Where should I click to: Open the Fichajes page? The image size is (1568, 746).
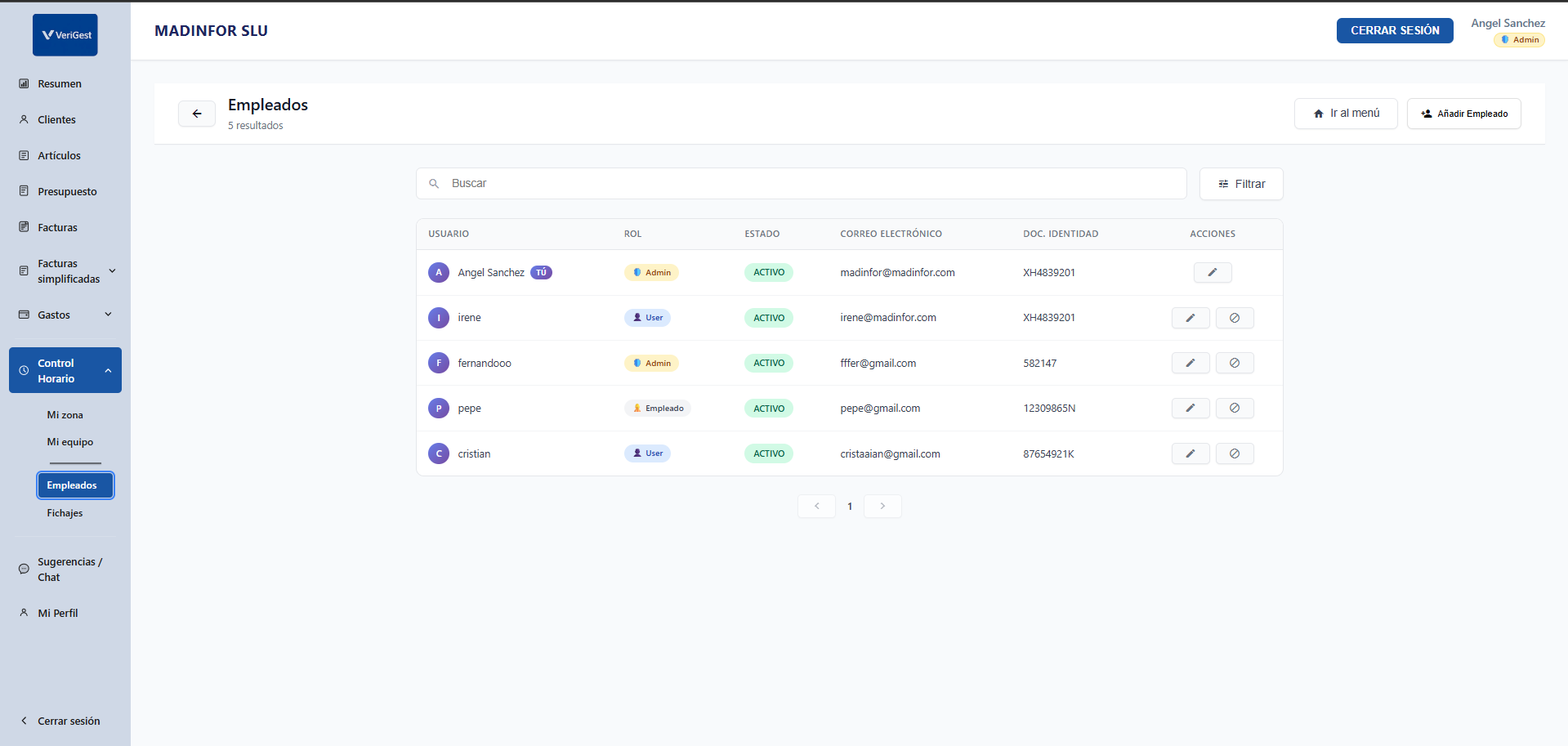[x=65, y=513]
